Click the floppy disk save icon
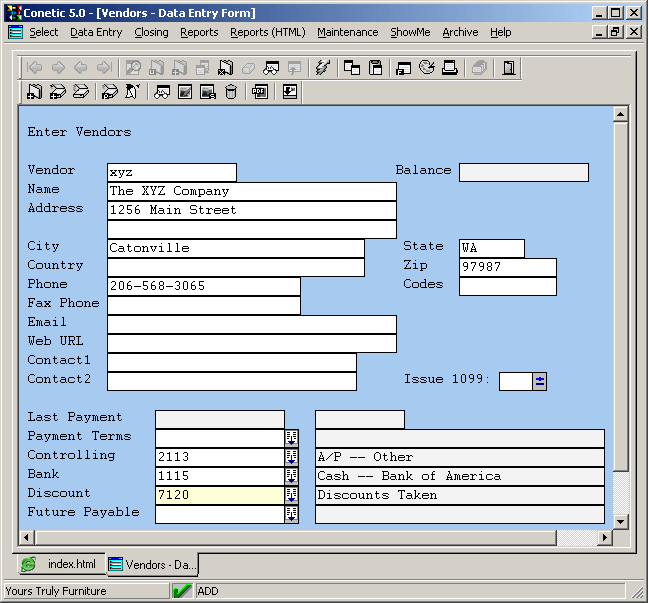 (376, 68)
